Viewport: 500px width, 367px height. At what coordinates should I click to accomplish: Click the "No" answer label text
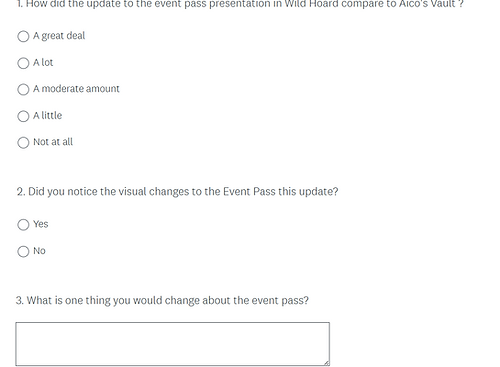[39, 251]
